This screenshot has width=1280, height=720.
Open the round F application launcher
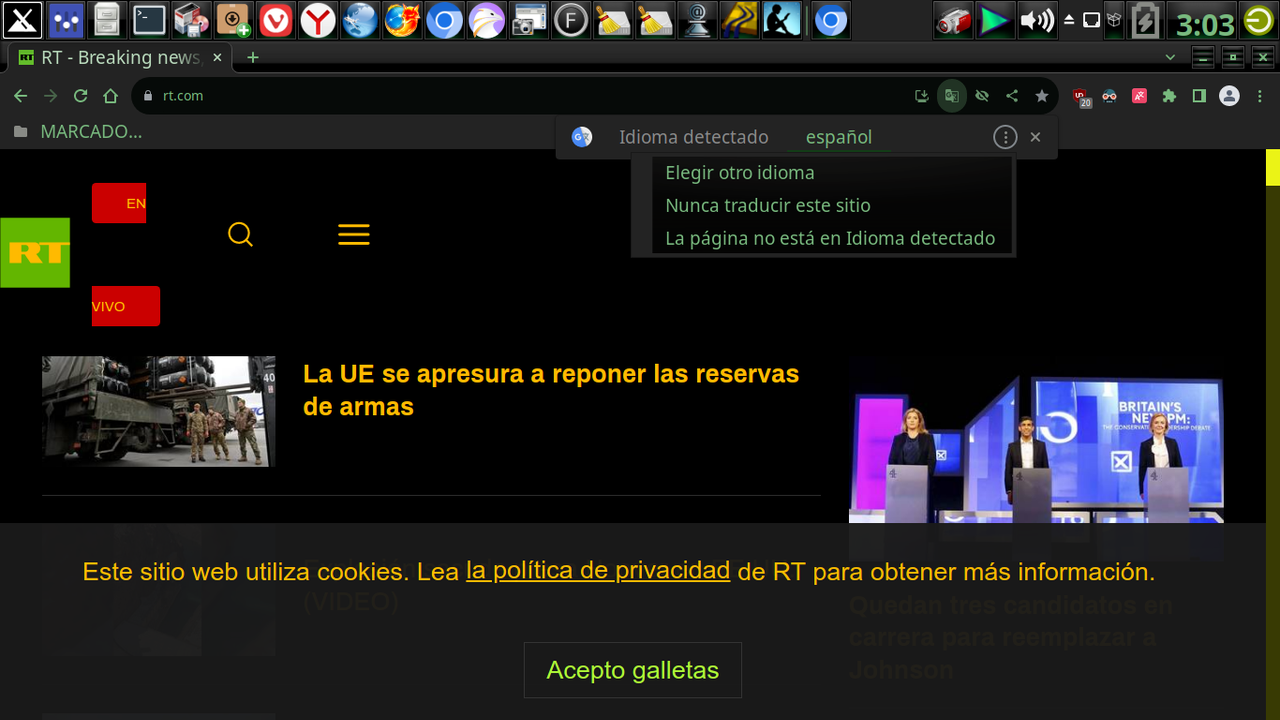tap(571, 20)
